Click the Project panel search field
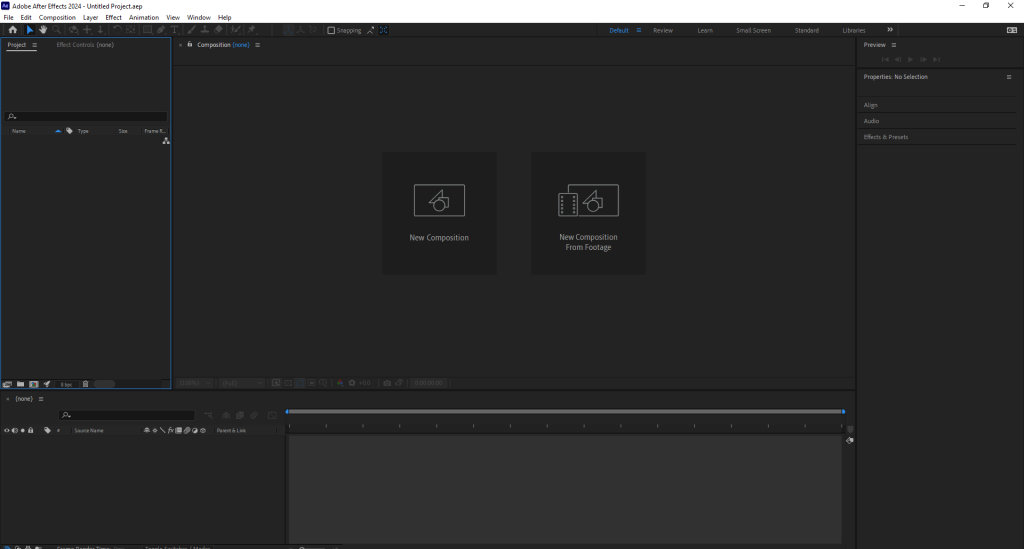 click(x=90, y=117)
